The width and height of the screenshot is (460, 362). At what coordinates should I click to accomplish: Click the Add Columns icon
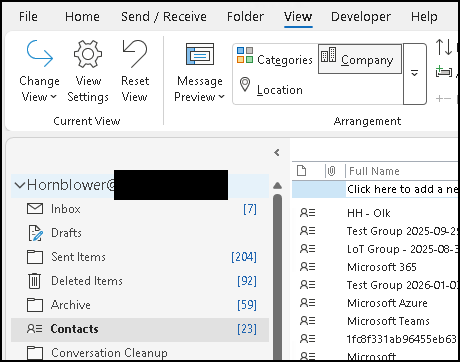pyautogui.click(x=444, y=71)
